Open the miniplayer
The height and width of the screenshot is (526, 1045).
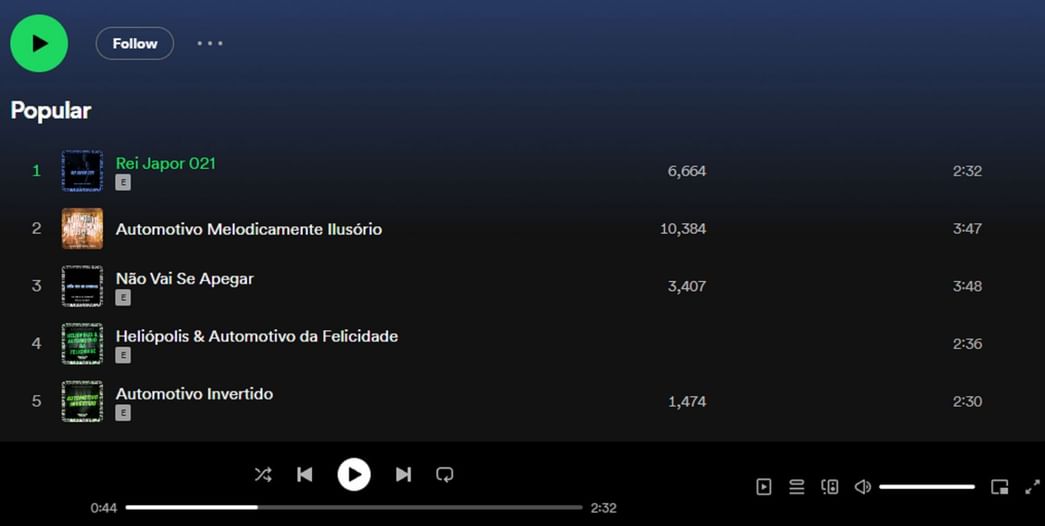1000,487
